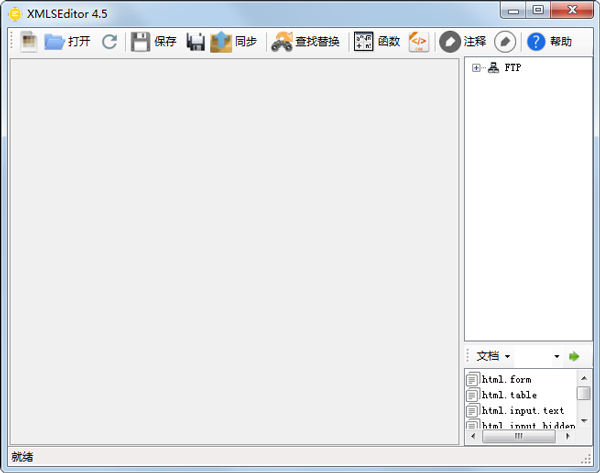Click the refresh arrow icon
This screenshot has height=473, width=600.
click(109, 42)
